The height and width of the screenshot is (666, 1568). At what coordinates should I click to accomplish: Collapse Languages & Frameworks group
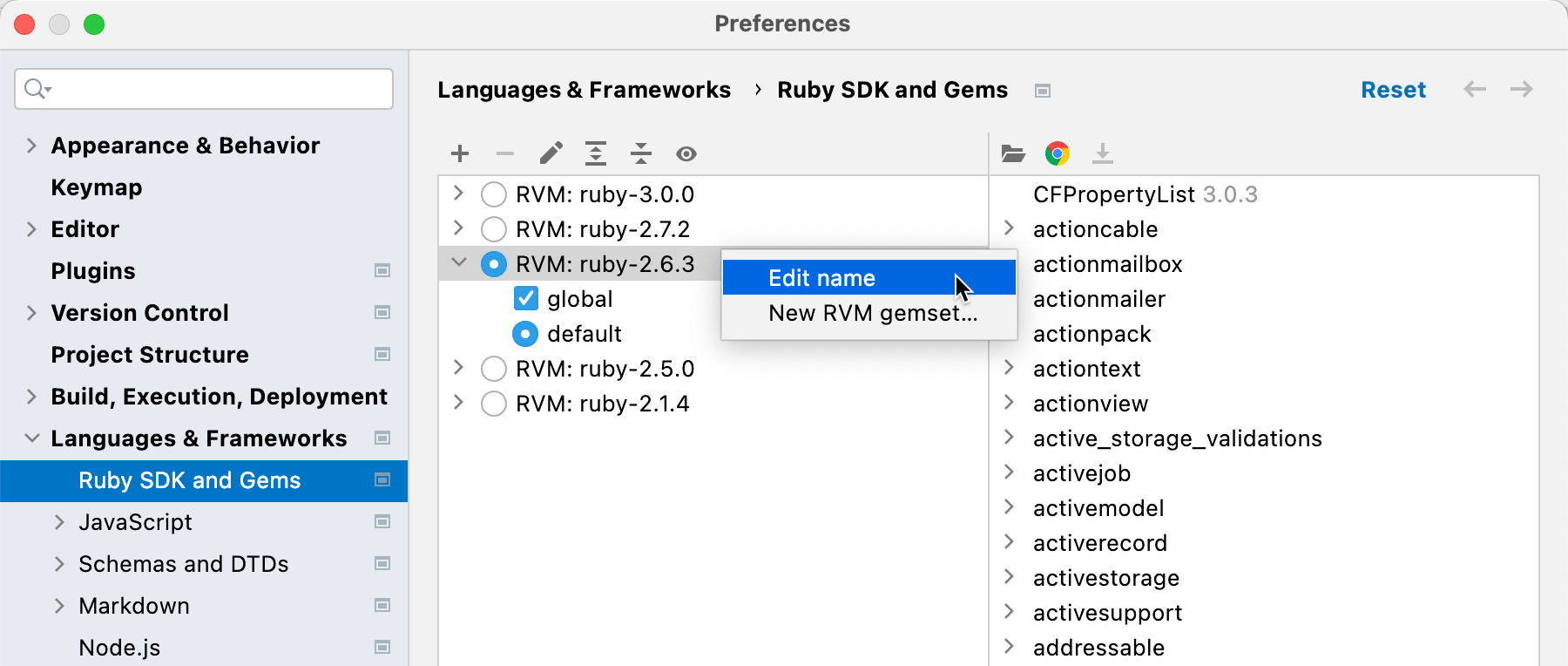click(x=32, y=438)
